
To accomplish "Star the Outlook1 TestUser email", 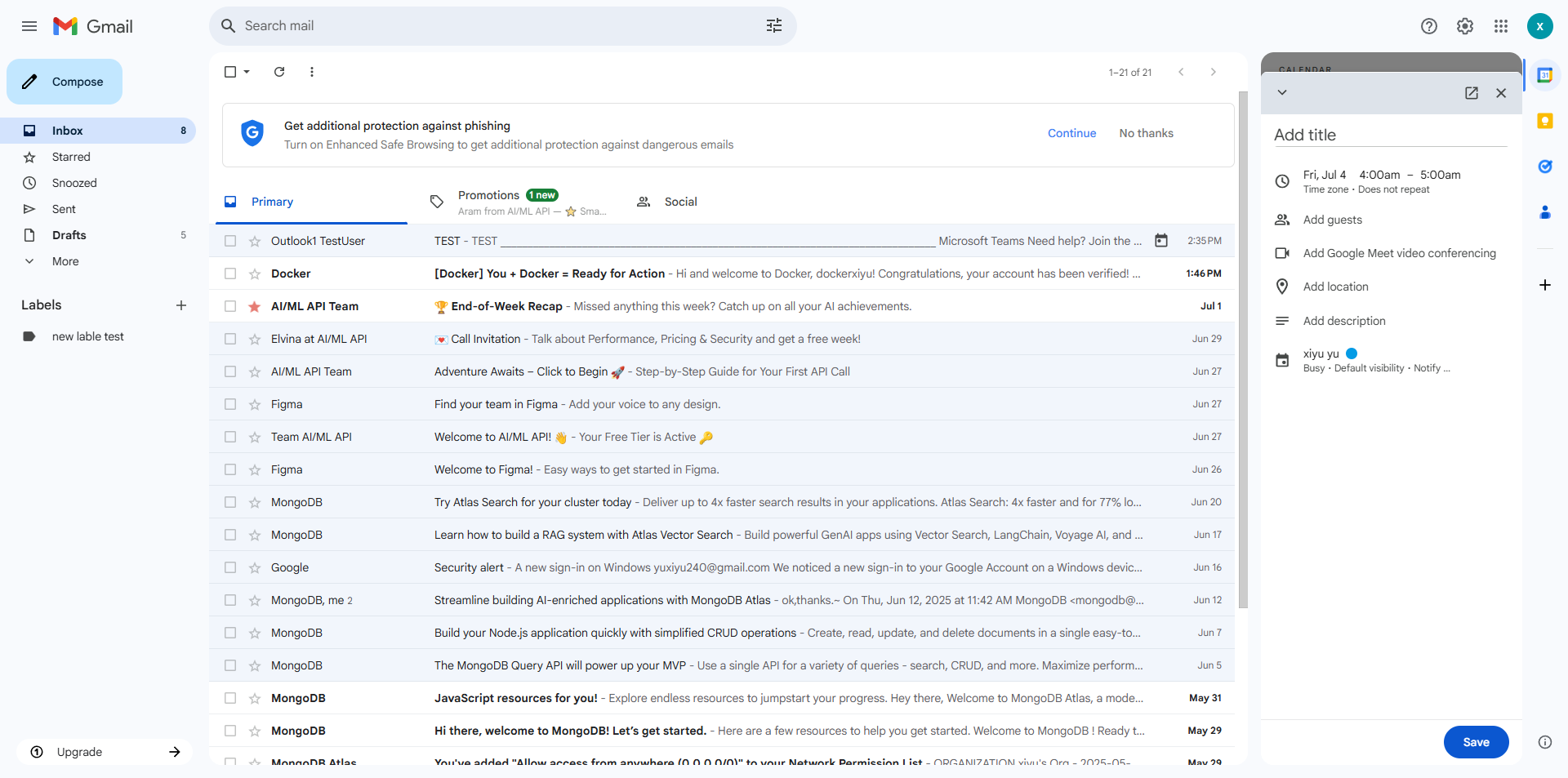I will point(255,241).
